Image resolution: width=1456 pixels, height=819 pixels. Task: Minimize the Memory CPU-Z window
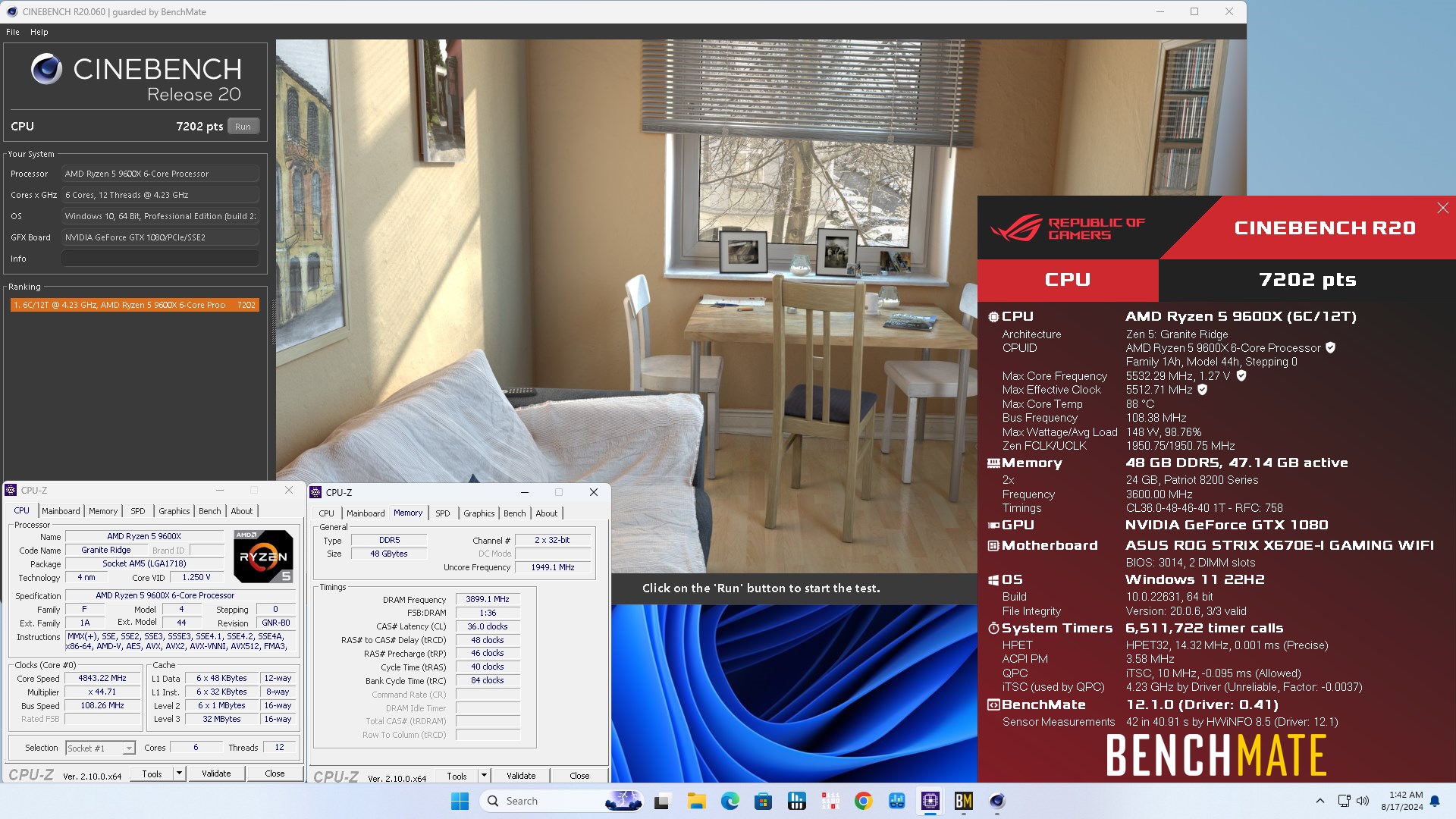524,492
